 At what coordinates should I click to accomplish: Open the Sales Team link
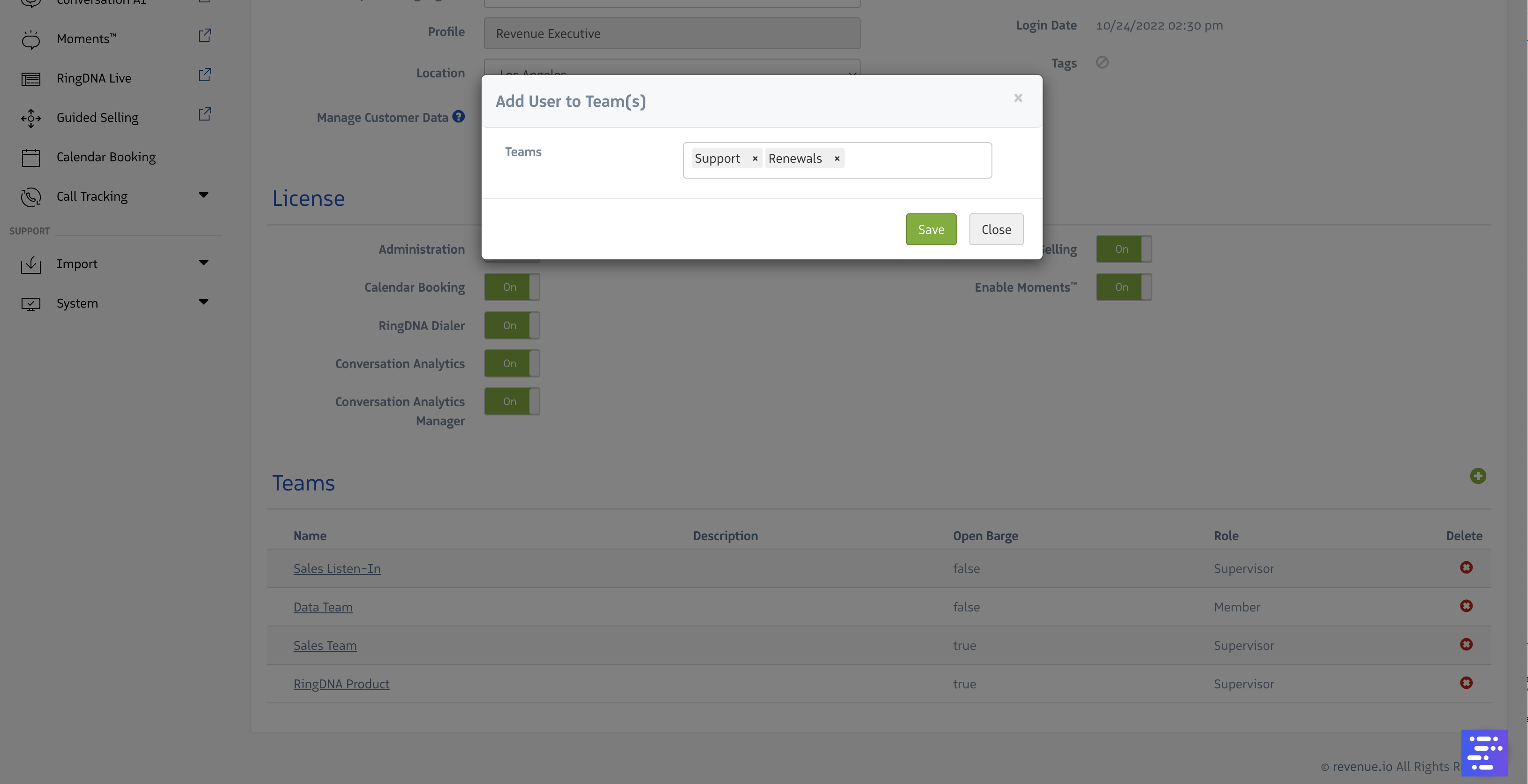(x=325, y=645)
